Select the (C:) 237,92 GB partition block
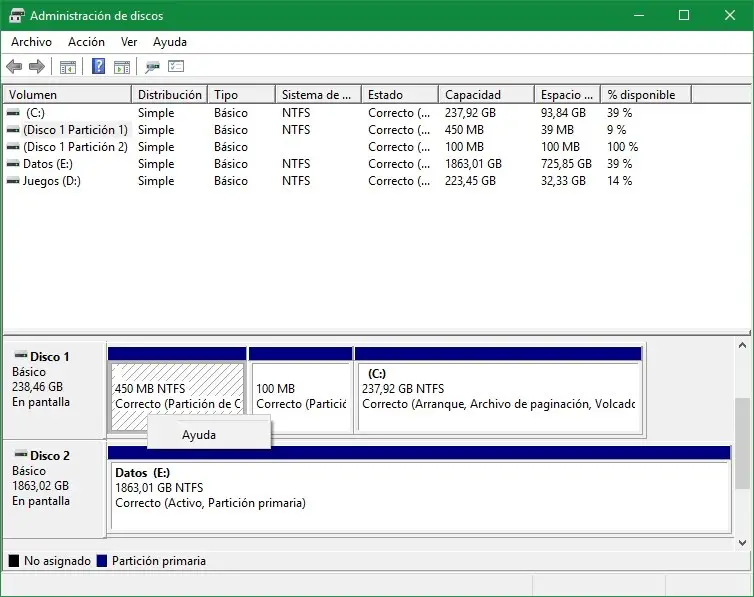The height and width of the screenshot is (597, 754). tap(497, 396)
